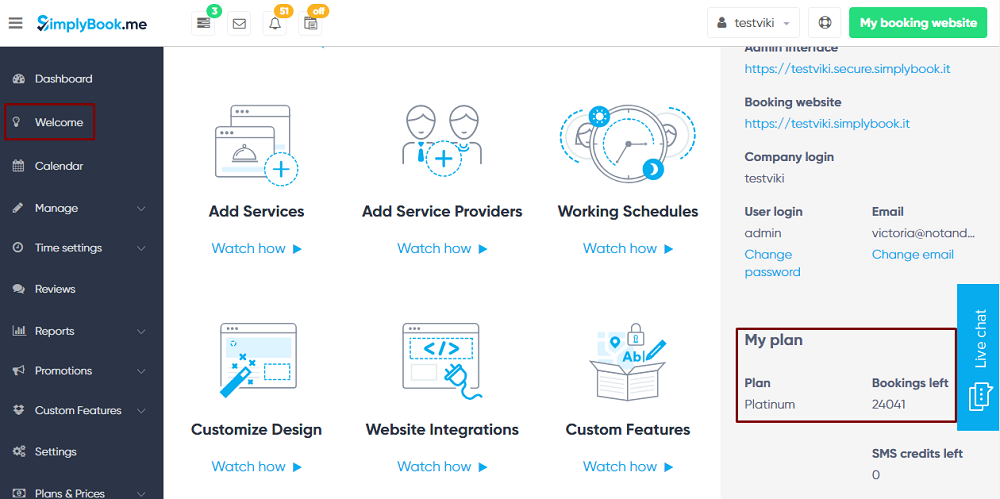Viewport: 1000px width, 499px height.
Task: Click the My booking website button
Action: pyautogui.click(x=918, y=23)
